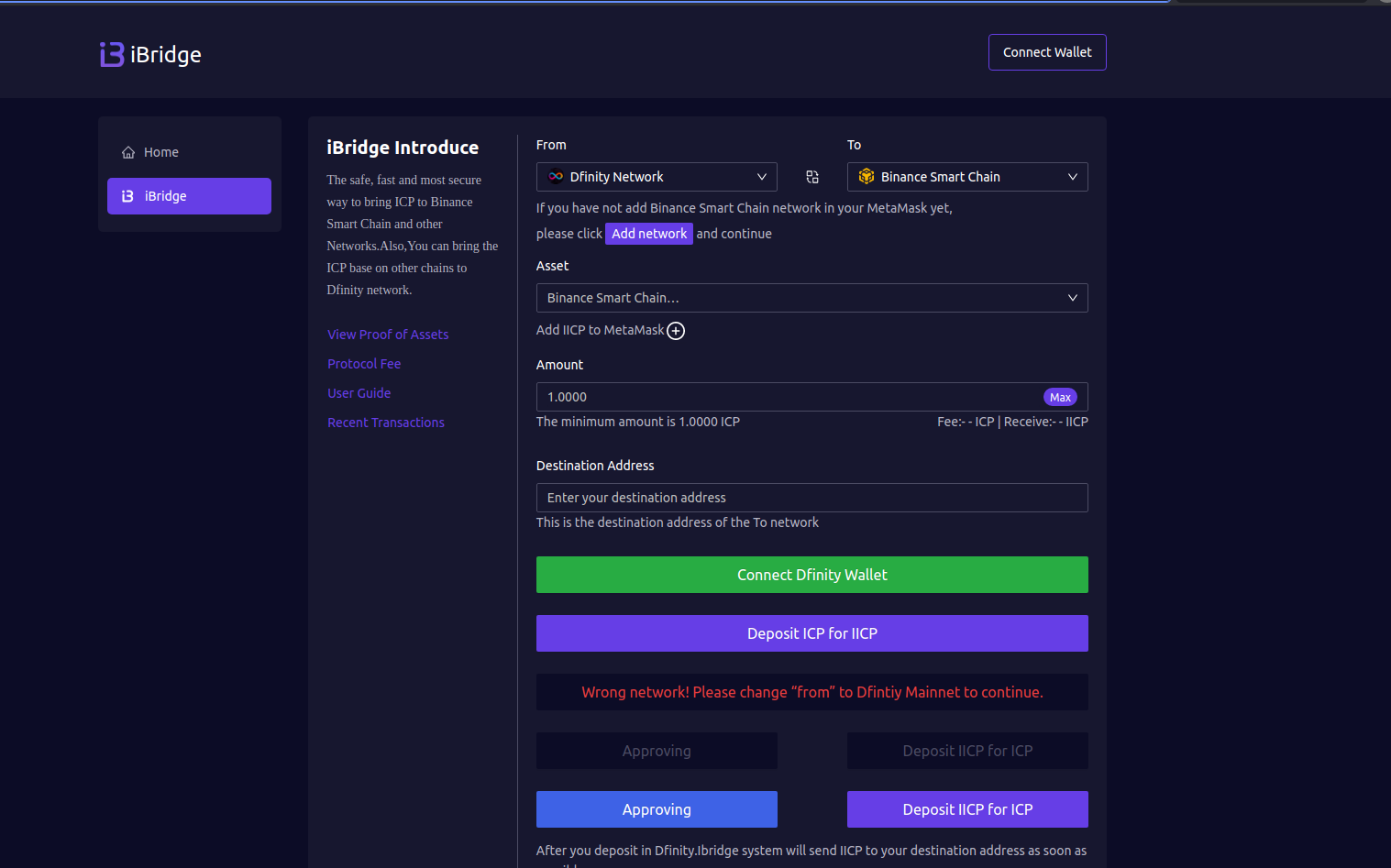Image resolution: width=1391 pixels, height=868 pixels.
Task: Click the Destination Address input field
Action: [x=812, y=498]
